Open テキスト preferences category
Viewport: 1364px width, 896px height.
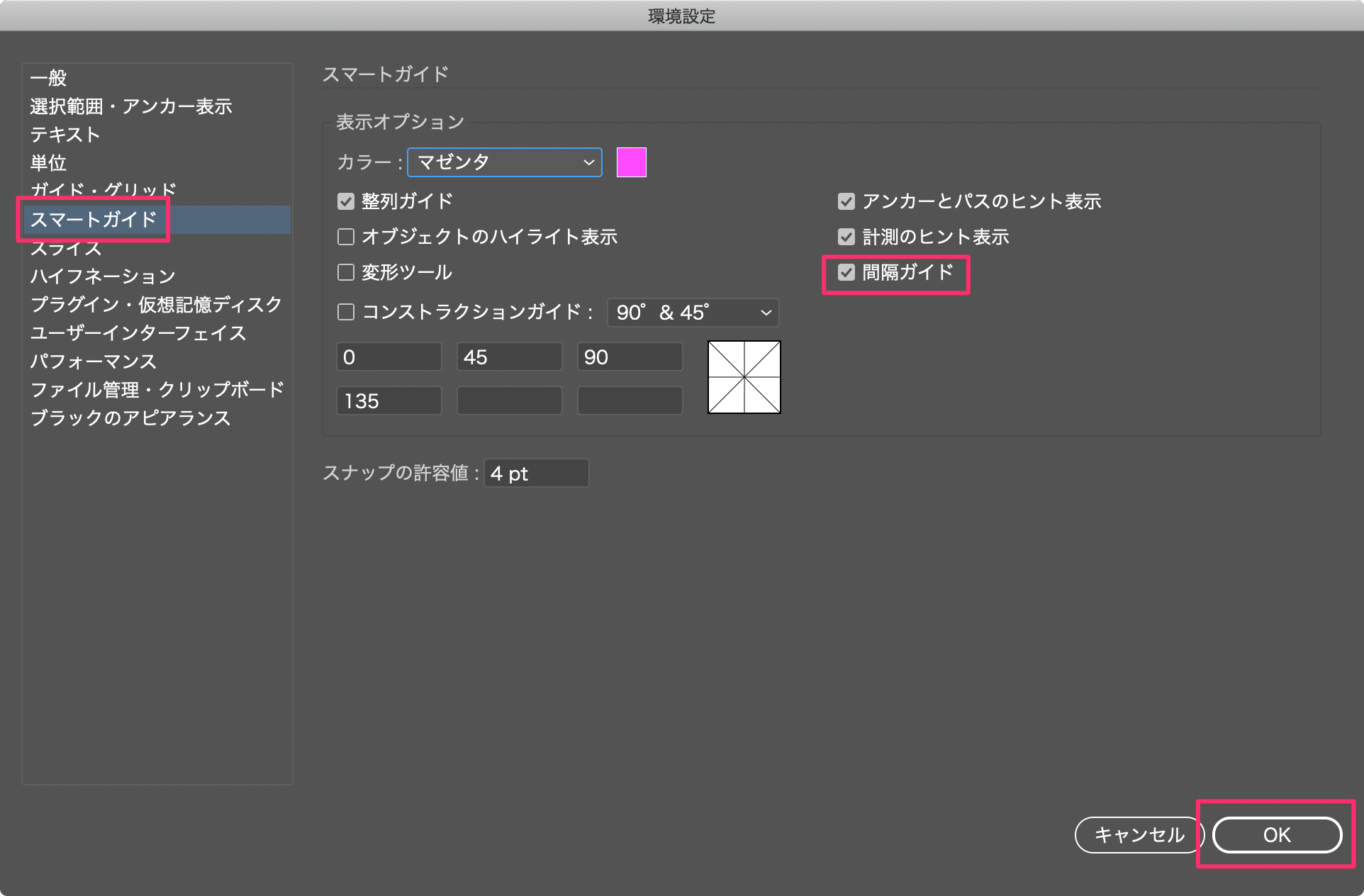[157, 135]
